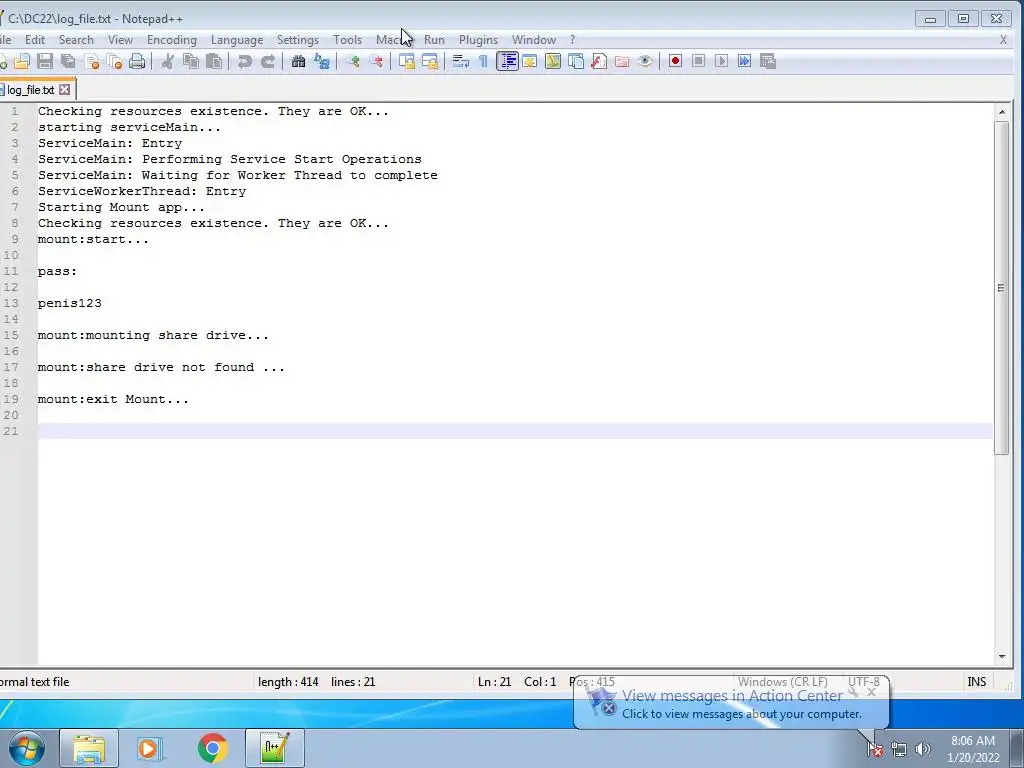This screenshot has height=768, width=1024.
Task: Open View messages in Action Center
Action: (x=731, y=696)
